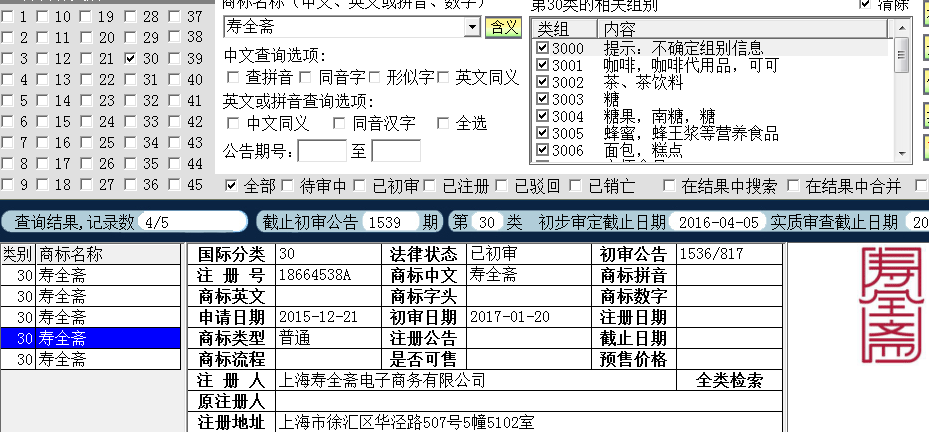Click the 初审公告 value 1536/817

click(x=712, y=254)
